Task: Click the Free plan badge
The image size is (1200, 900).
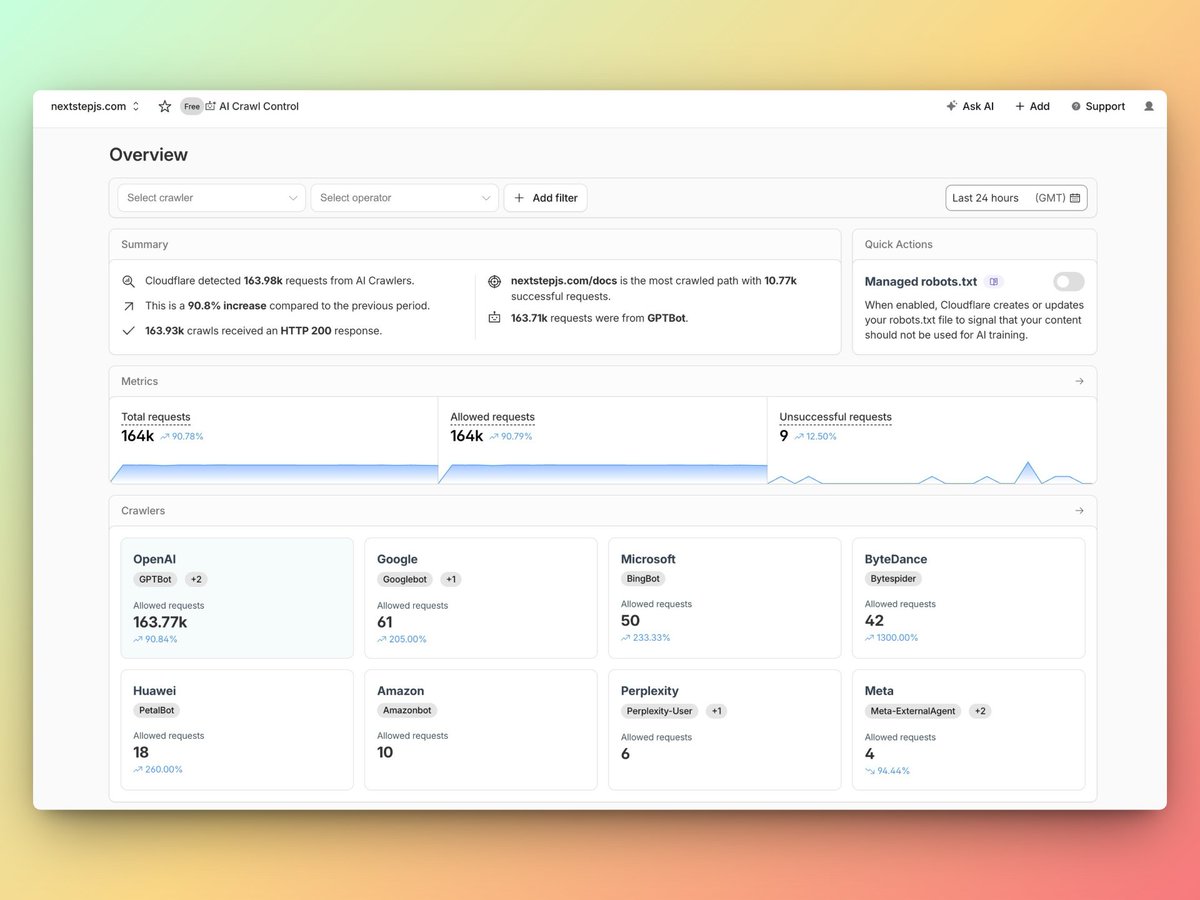Action: tap(191, 106)
